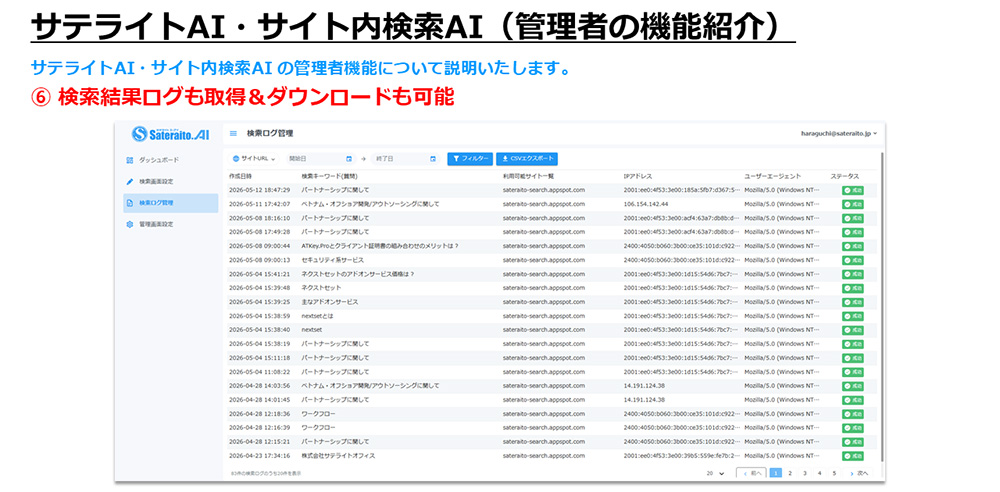The width and height of the screenshot is (1000, 492).
Task: Click sateraito-search.appspot.com in the 2026-05-12 row
Action: (543, 190)
